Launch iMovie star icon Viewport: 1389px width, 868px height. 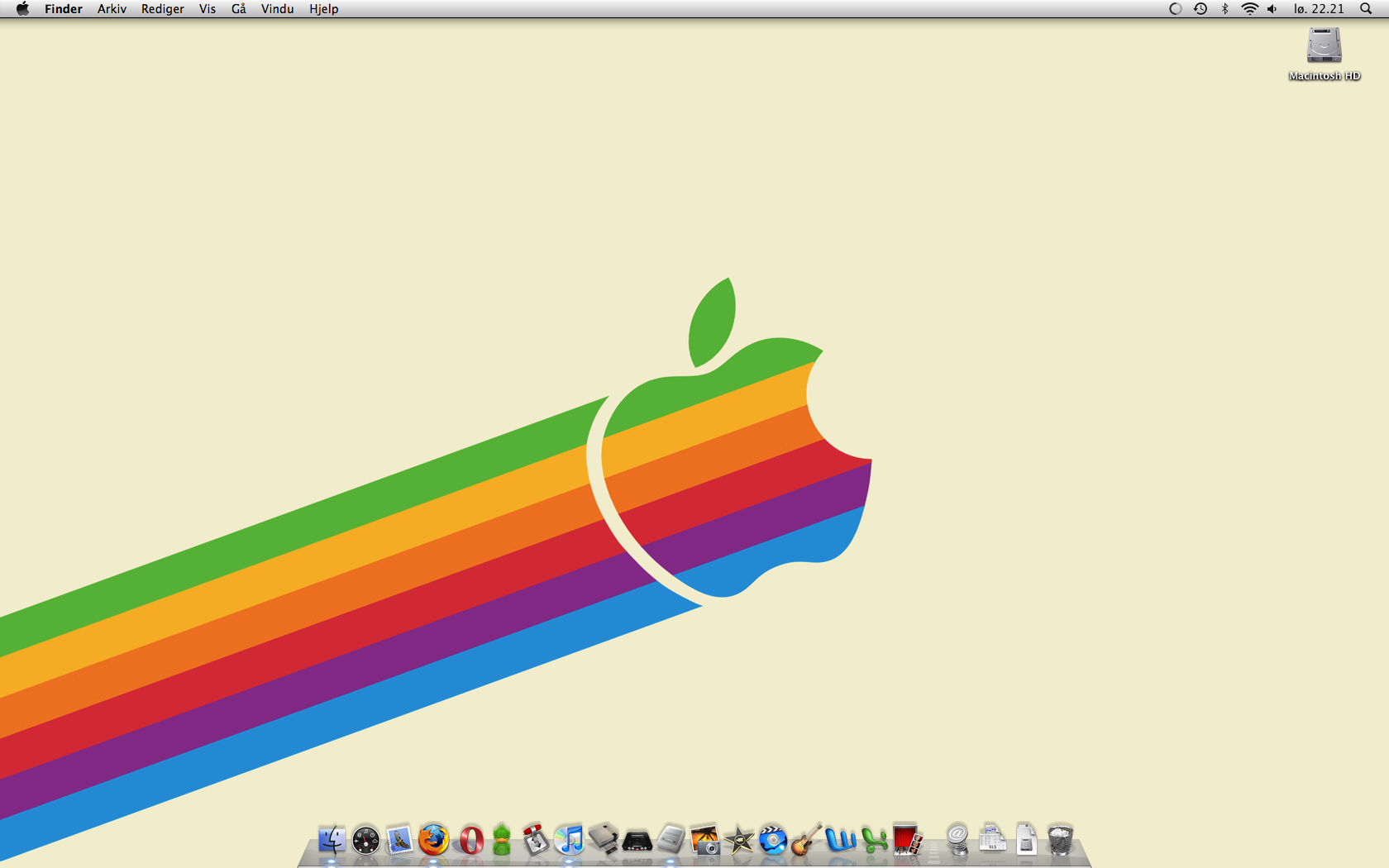pos(739,841)
